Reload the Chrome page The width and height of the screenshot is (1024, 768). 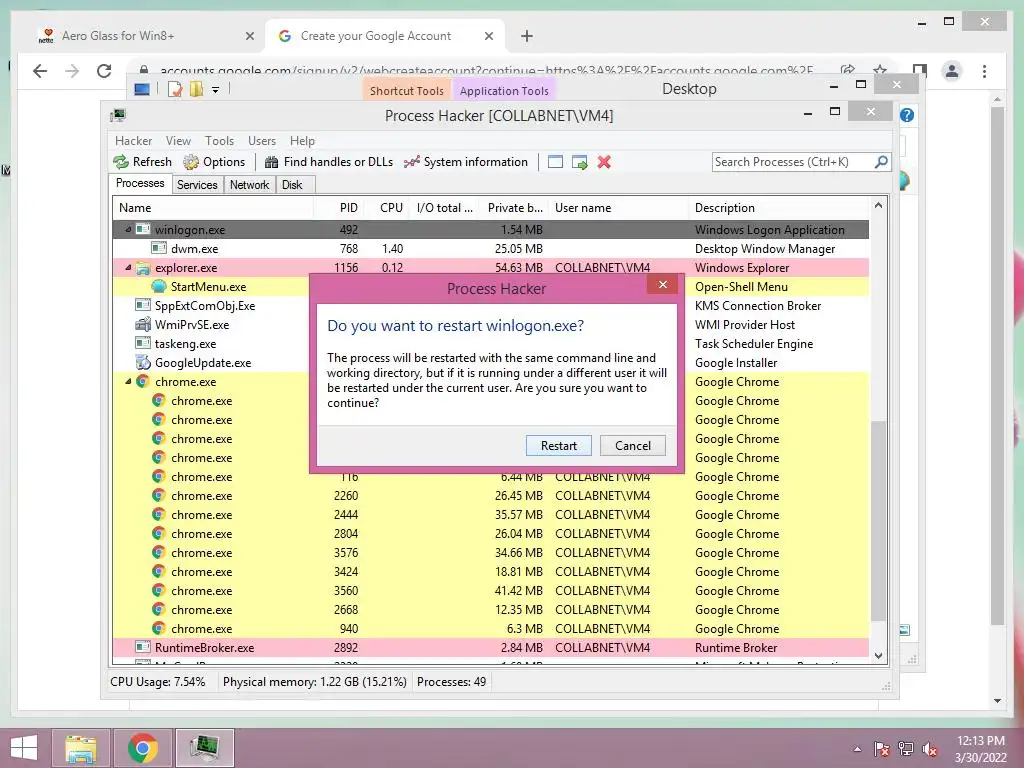pyautogui.click(x=104, y=71)
